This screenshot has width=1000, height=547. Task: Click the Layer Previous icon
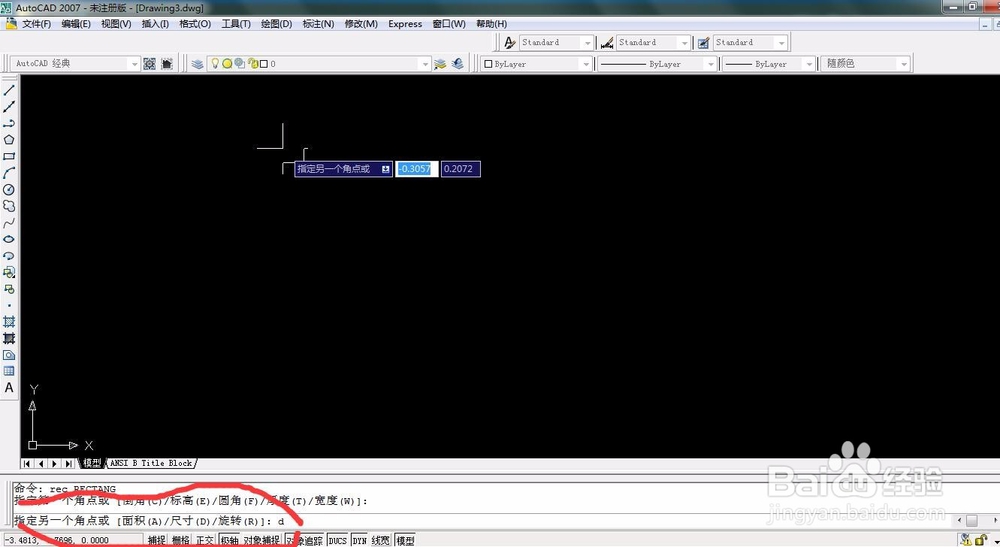(x=457, y=64)
